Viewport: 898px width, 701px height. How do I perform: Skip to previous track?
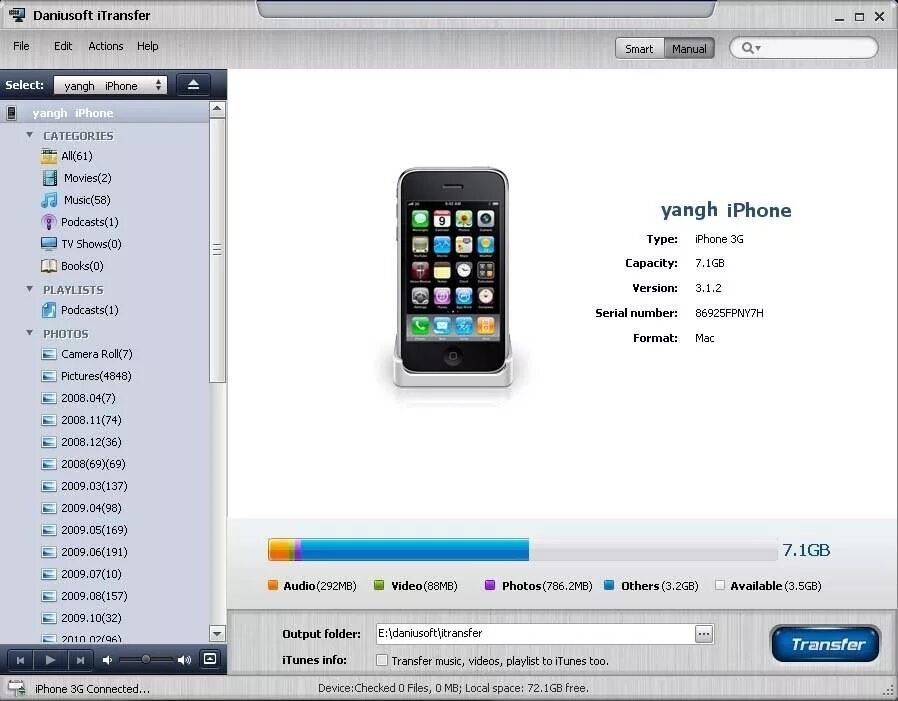(20, 660)
